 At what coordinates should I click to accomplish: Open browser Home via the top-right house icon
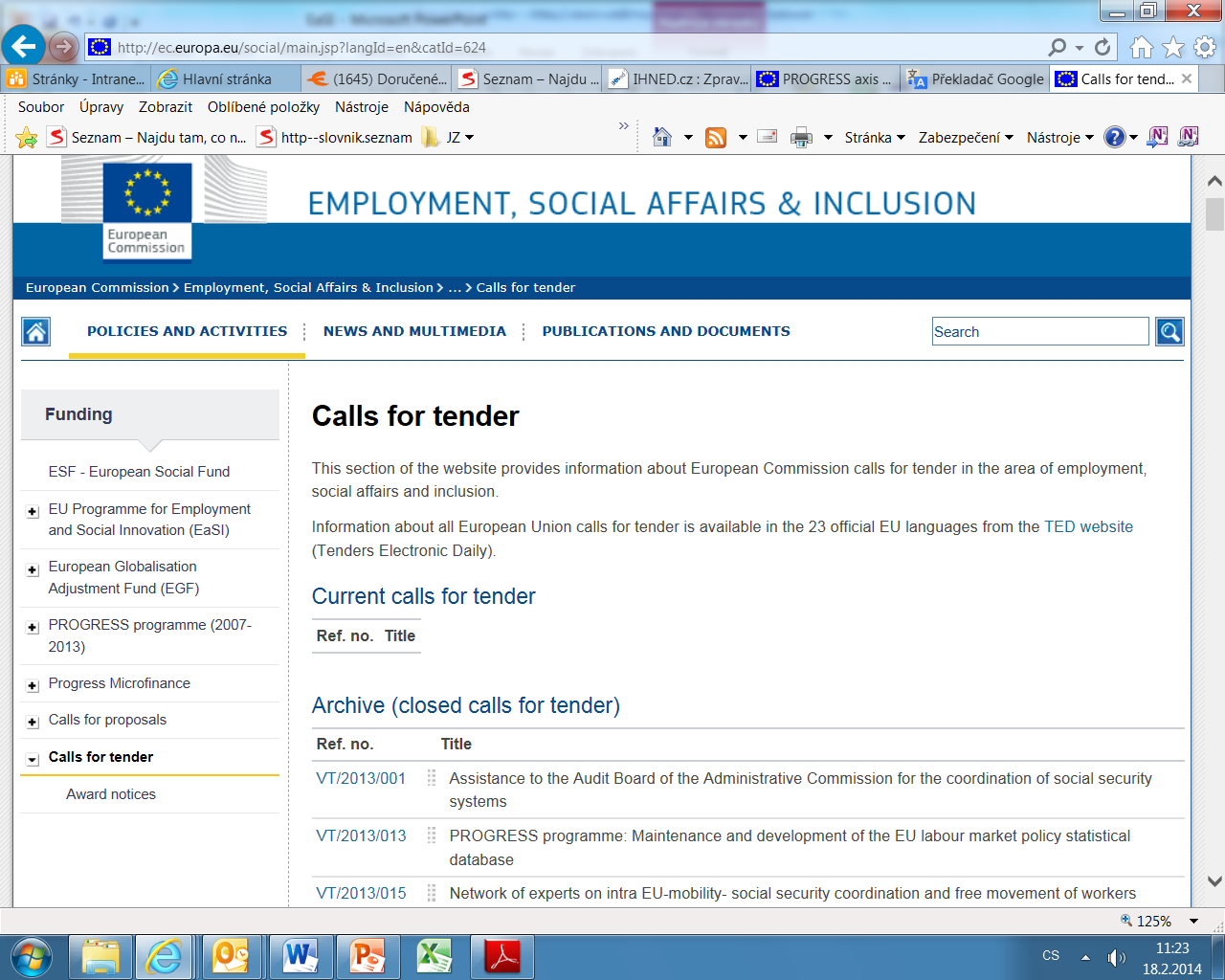(x=1141, y=47)
